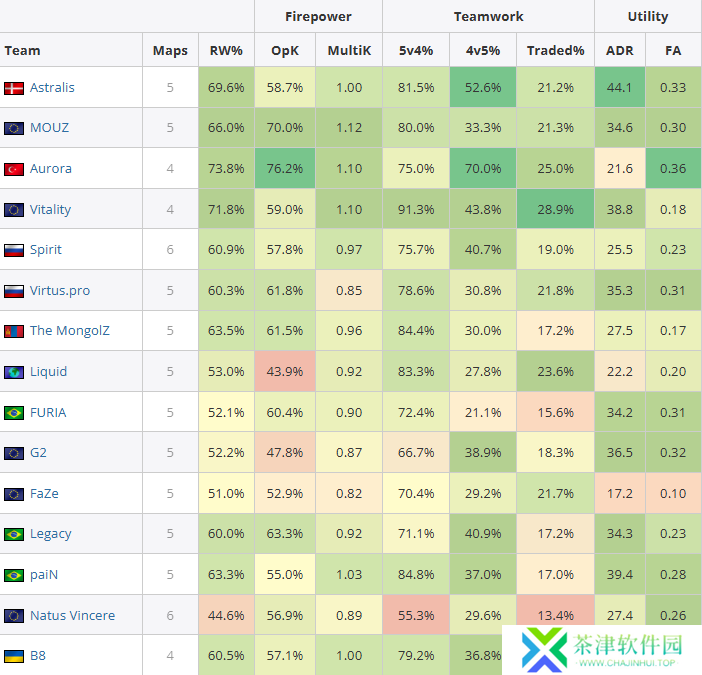Click the Ukrainian flag beside B8

pos(14,656)
